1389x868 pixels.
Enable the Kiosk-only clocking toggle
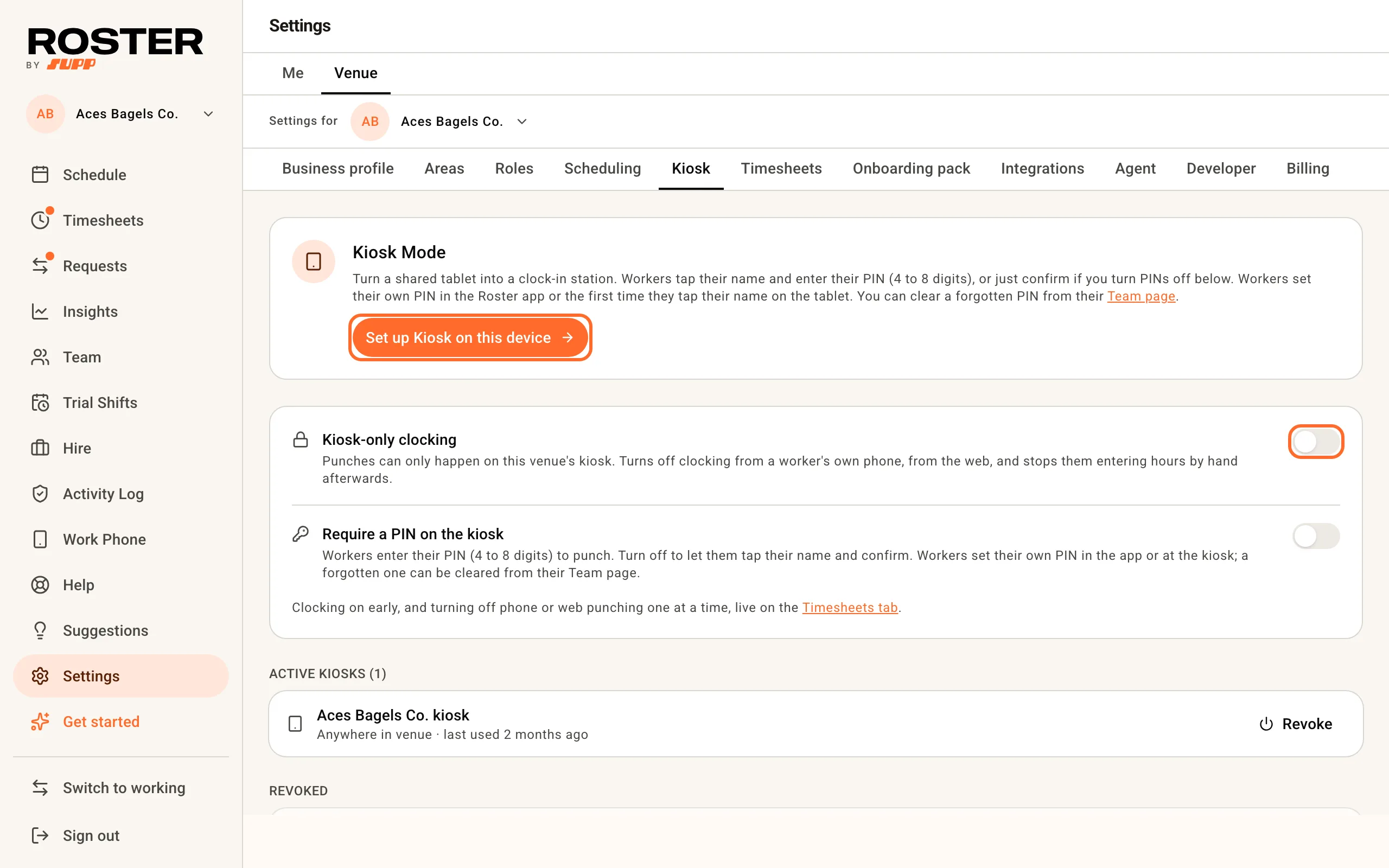pyautogui.click(x=1316, y=442)
